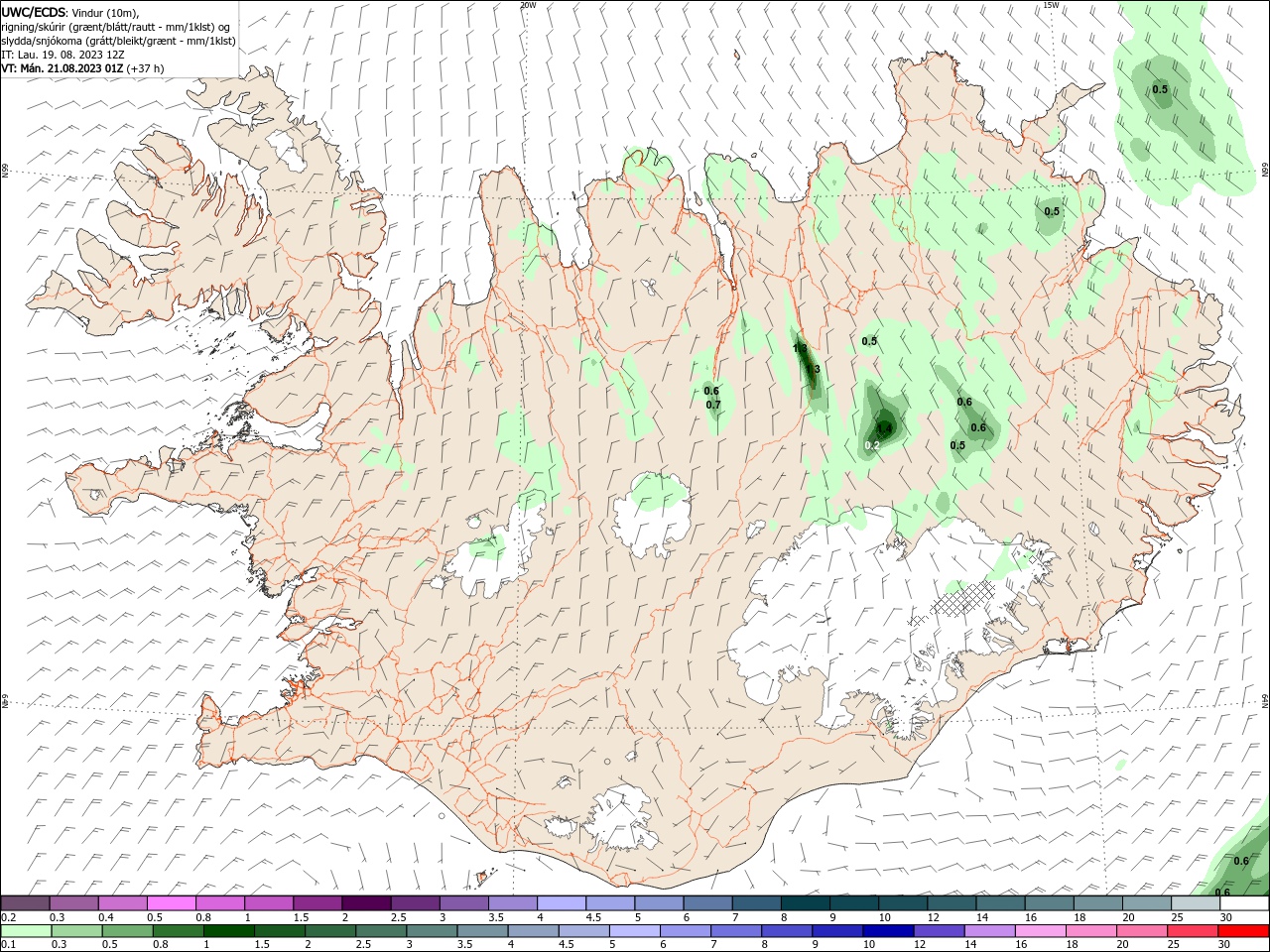Click label '0.4' in the upper legend row

pyautogui.click(x=106, y=917)
